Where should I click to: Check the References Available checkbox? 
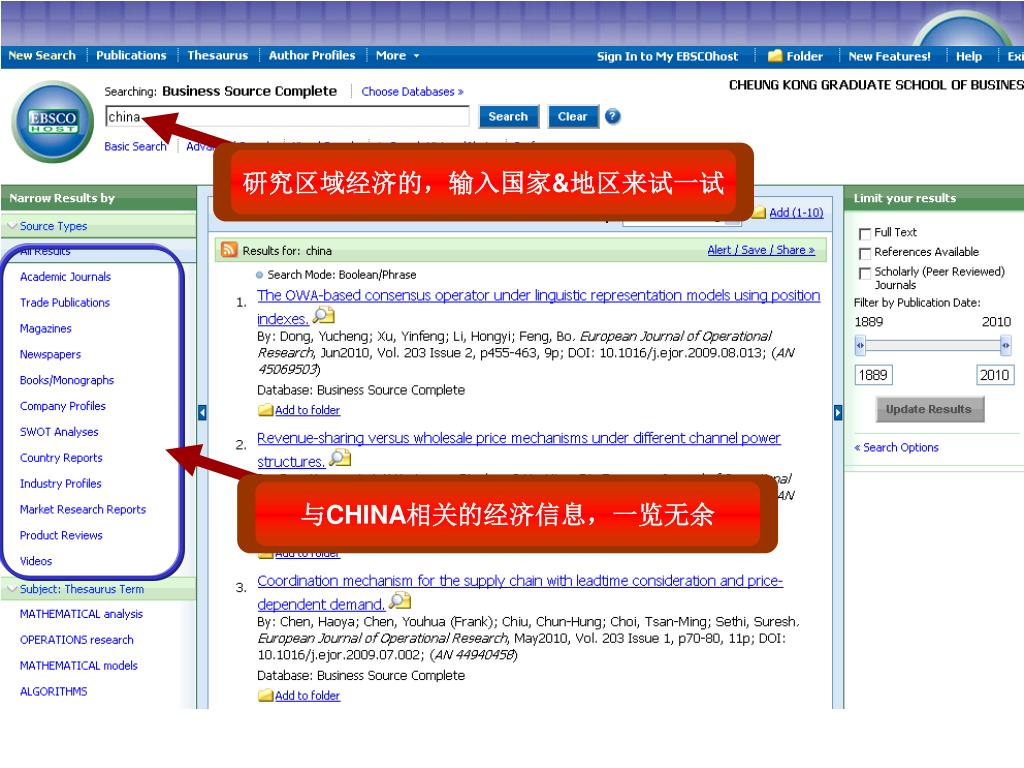click(x=865, y=253)
